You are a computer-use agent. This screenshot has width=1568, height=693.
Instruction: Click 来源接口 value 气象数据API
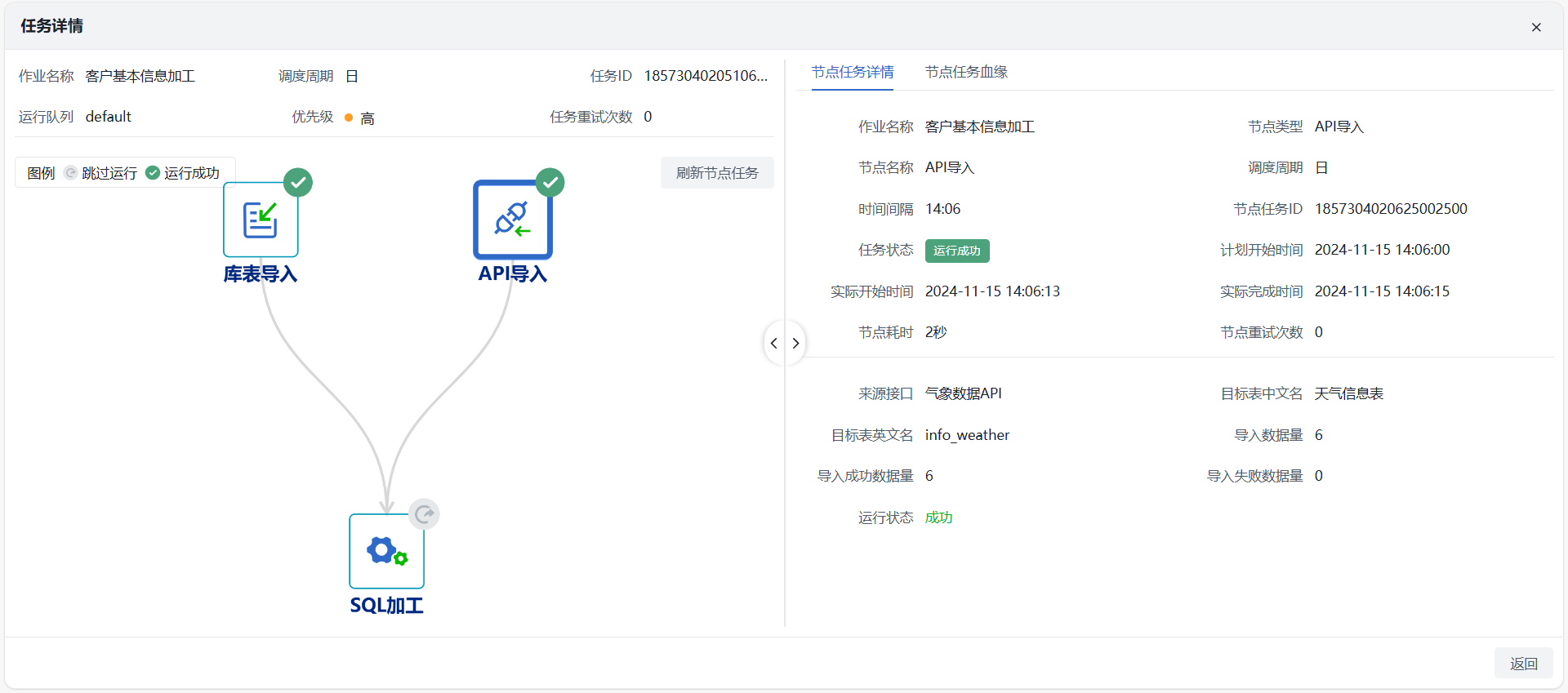(964, 393)
